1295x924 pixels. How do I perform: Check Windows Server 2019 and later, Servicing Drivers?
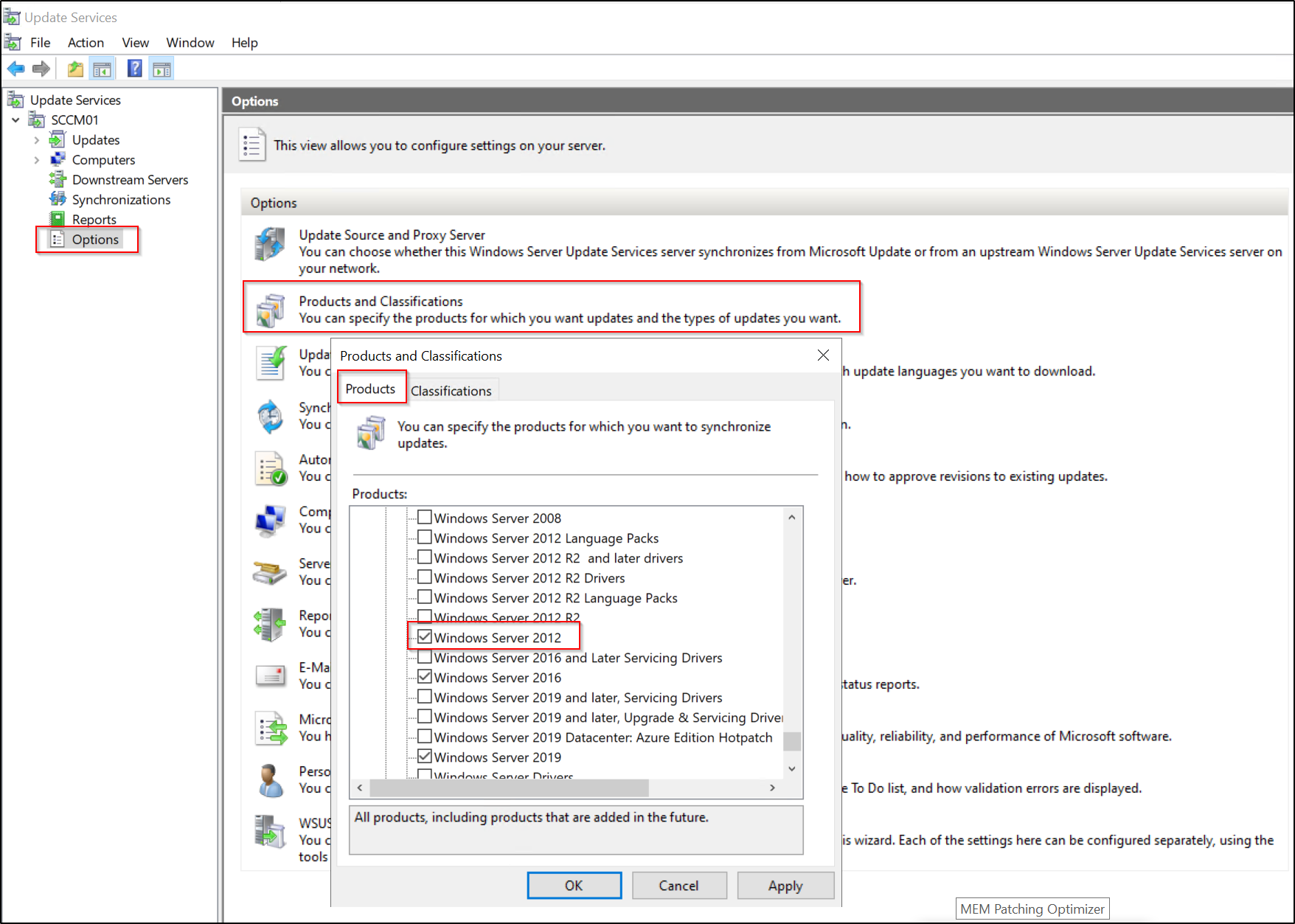tap(425, 696)
